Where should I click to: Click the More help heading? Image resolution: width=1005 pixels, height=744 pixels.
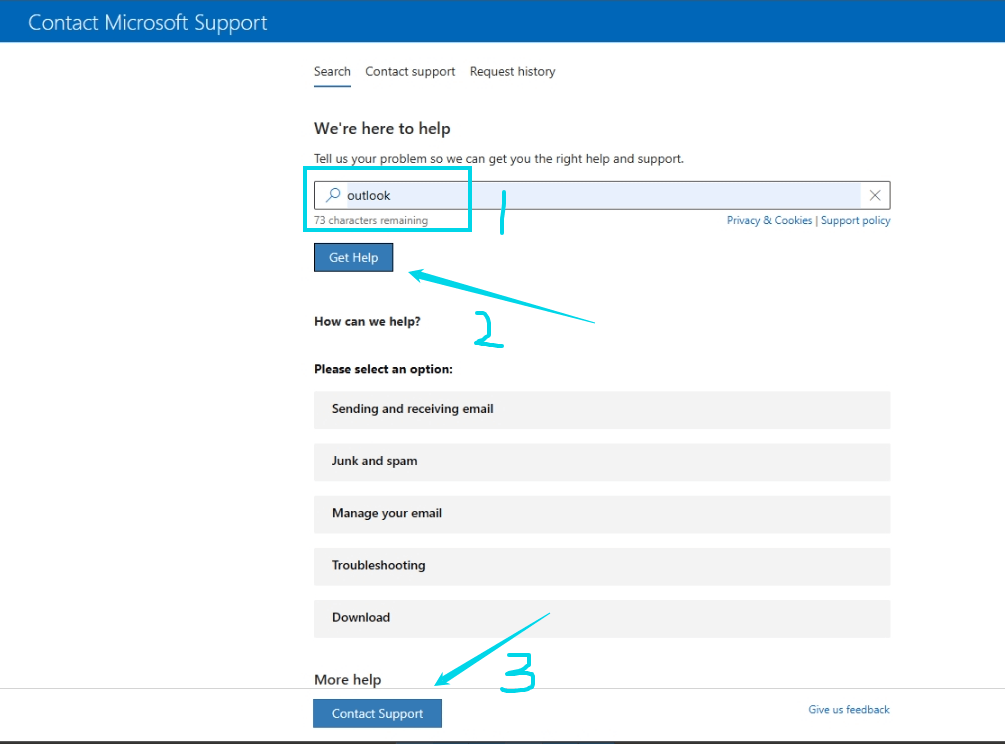tap(347, 679)
